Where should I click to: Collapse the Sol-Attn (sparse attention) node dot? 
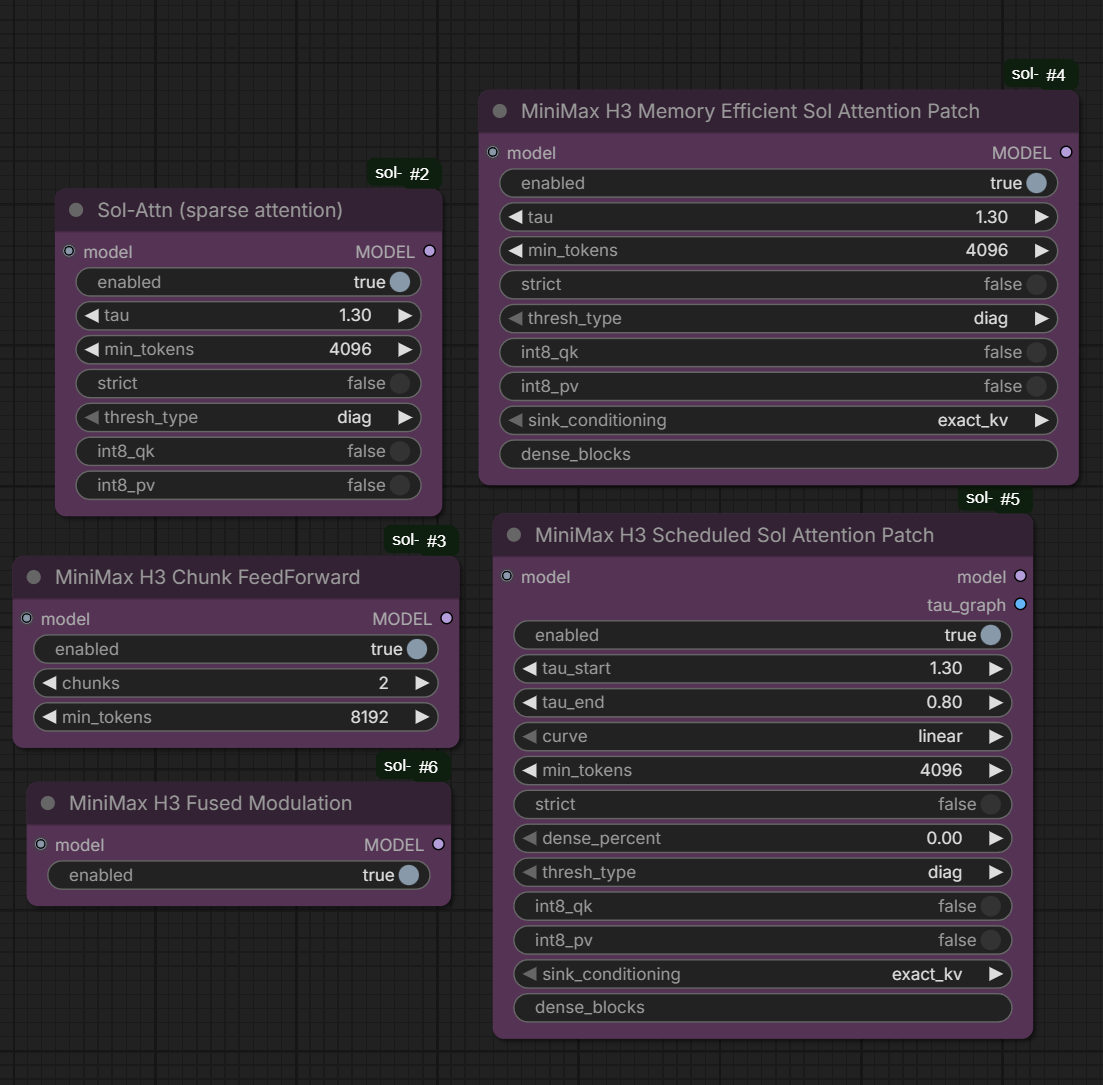click(x=76, y=210)
